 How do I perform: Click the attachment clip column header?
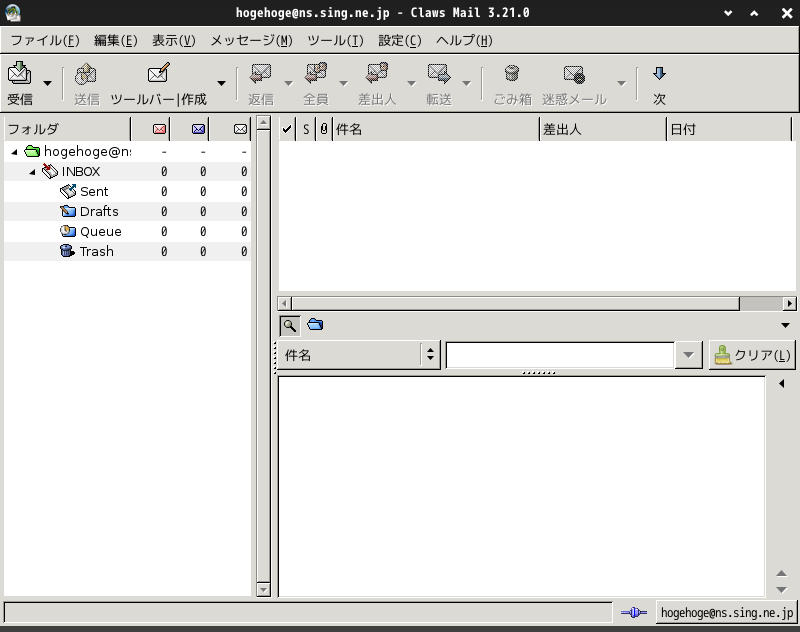[324, 129]
